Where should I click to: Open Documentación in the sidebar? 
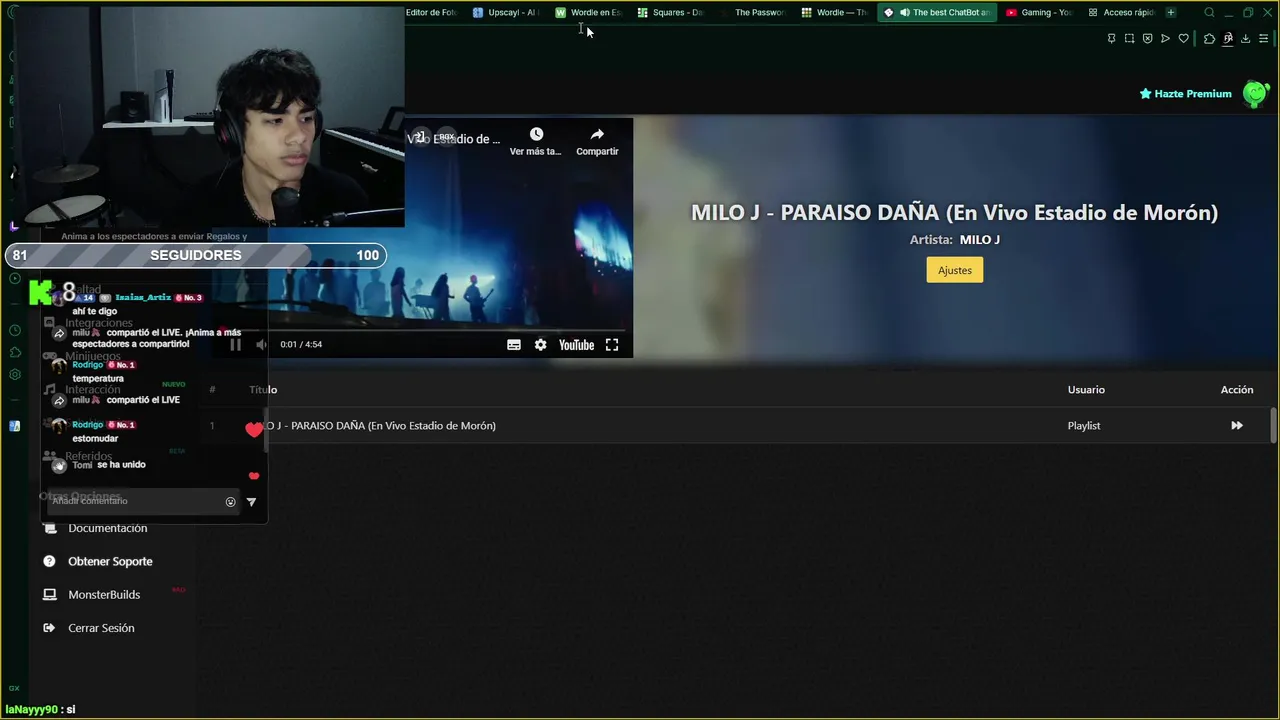pyautogui.click(x=108, y=528)
